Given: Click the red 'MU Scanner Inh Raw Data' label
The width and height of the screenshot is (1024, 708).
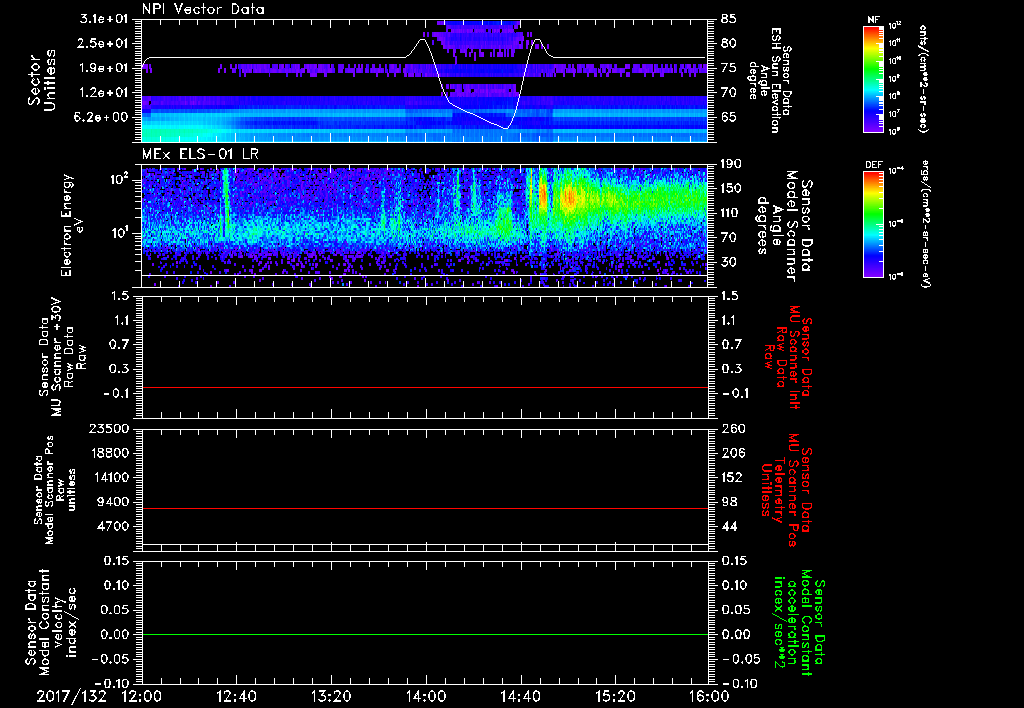Looking at the screenshot, I should [x=788, y=358].
